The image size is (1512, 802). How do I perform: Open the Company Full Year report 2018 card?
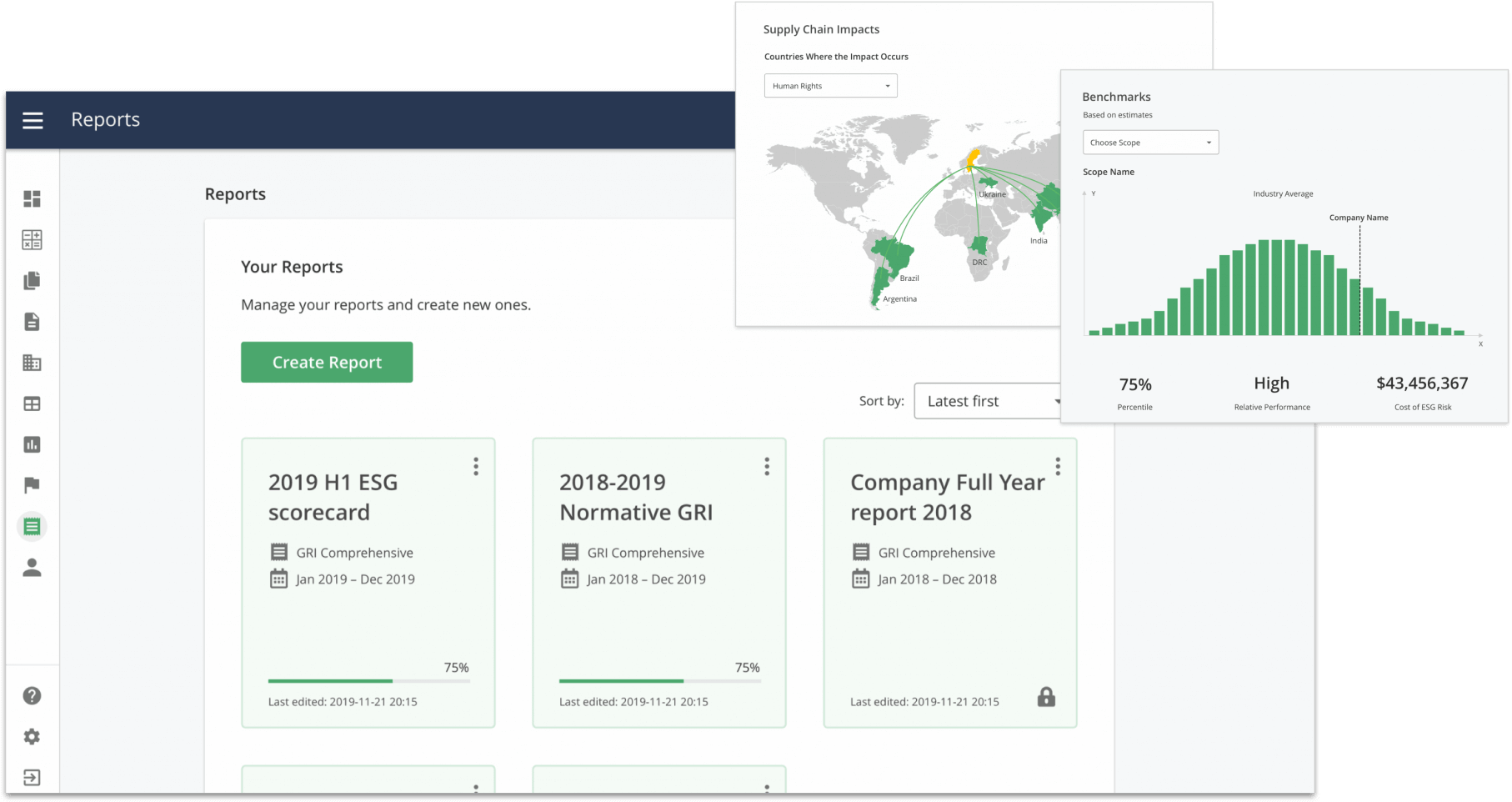949,583
